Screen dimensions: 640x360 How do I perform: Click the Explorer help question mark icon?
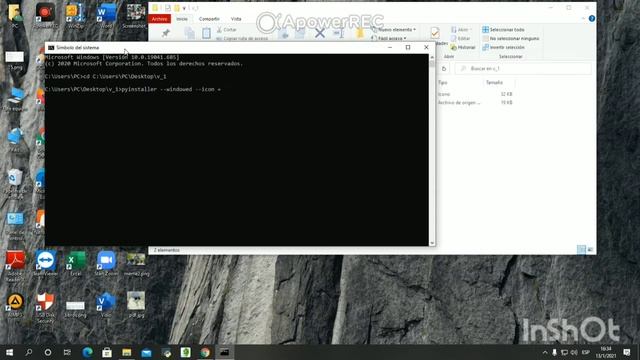[x=591, y=19]
